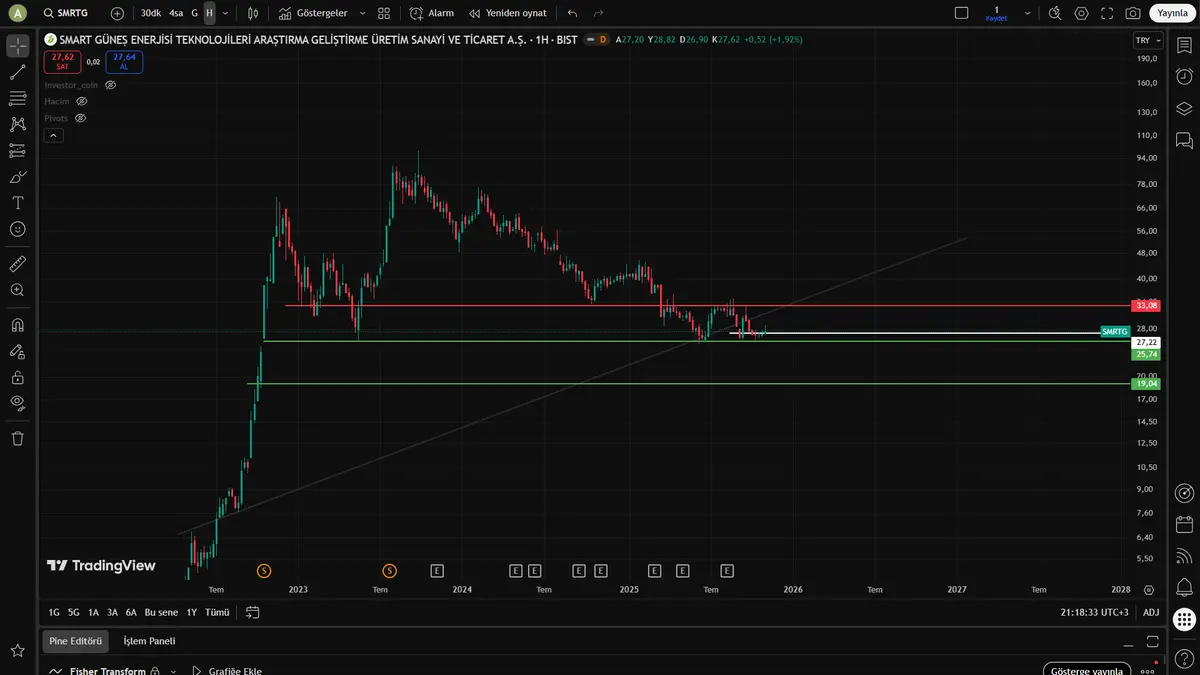Toggle Investor_coin indicator visibility
The width and height of the screenshot is (1200, 675).
(111, 85)
